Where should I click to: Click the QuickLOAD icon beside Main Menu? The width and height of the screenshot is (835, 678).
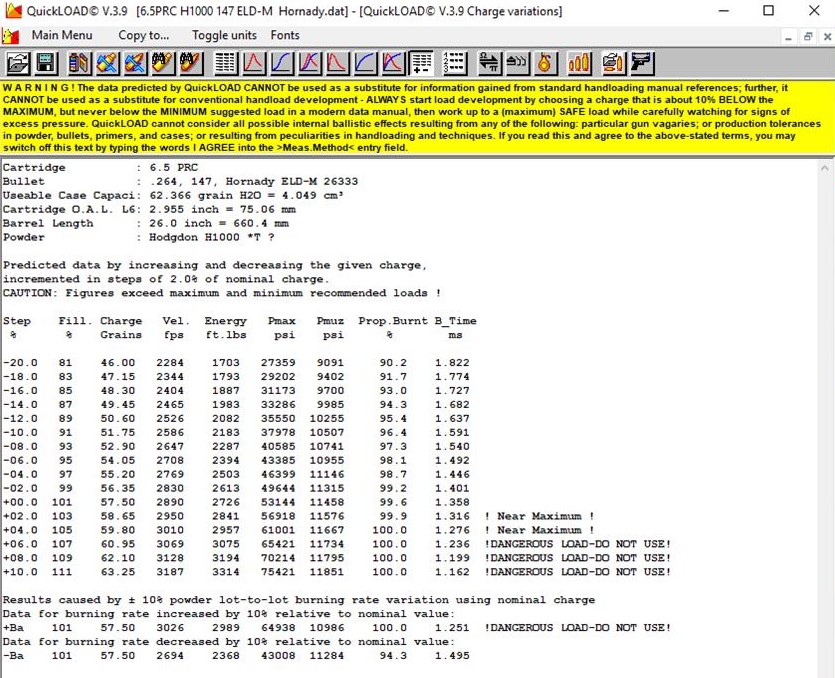[x=11, y=36]
